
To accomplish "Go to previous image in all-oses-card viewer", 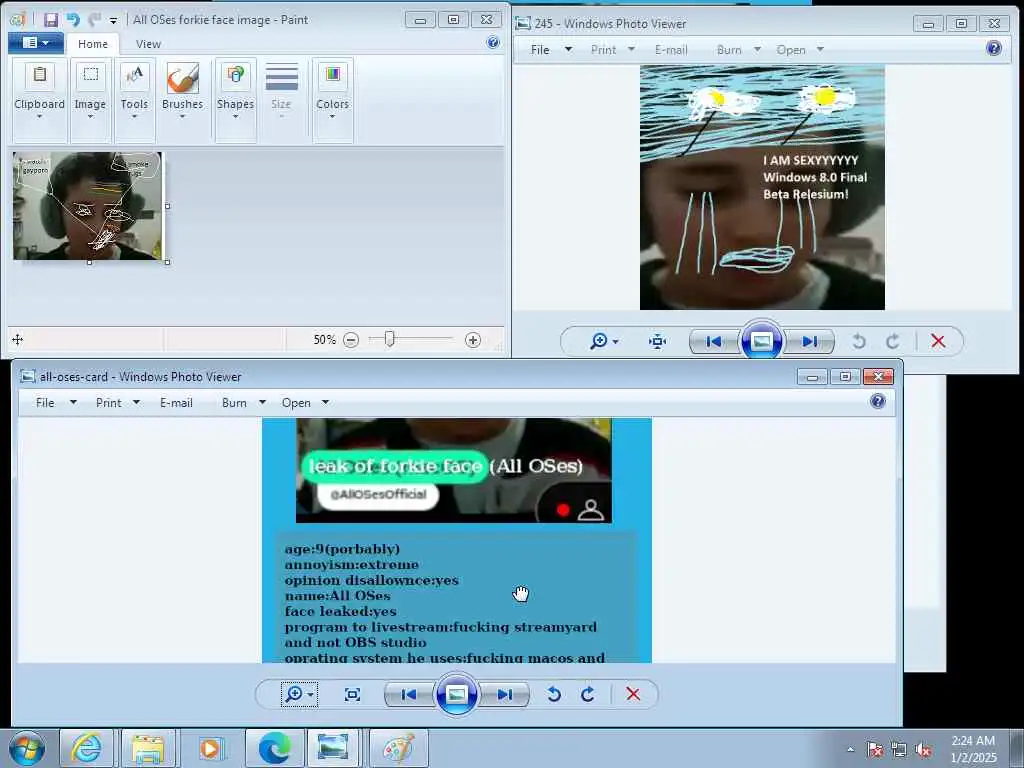I will coord(409,694).
